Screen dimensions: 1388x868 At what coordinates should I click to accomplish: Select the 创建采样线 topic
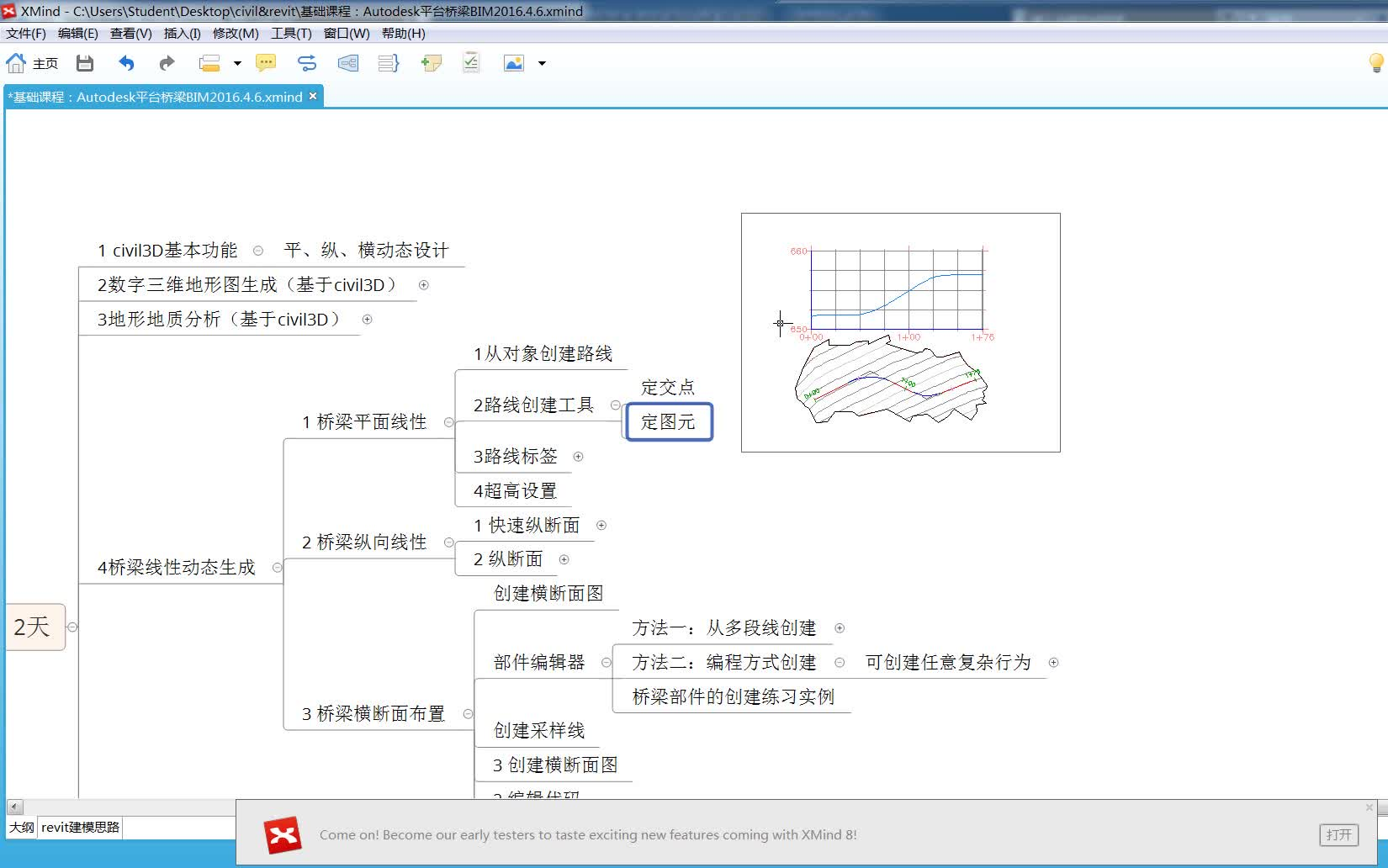(x=539, y=731)
